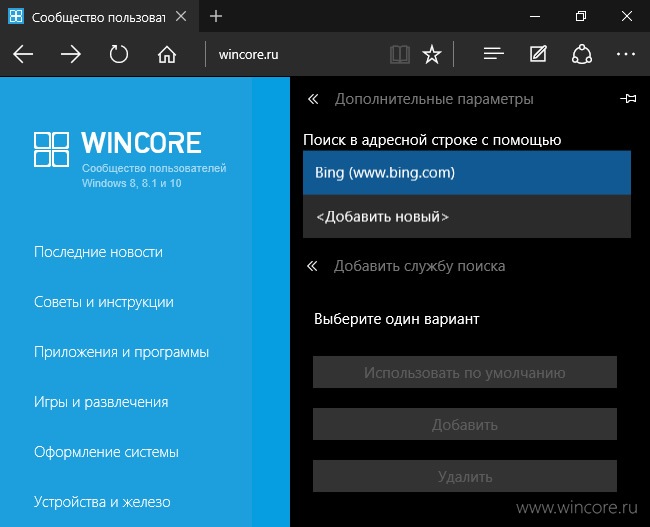Image resolution: width=650 pixels, height=527 pixels.
Task: Click the WINCORE site title text
Action: pos(141,143)
